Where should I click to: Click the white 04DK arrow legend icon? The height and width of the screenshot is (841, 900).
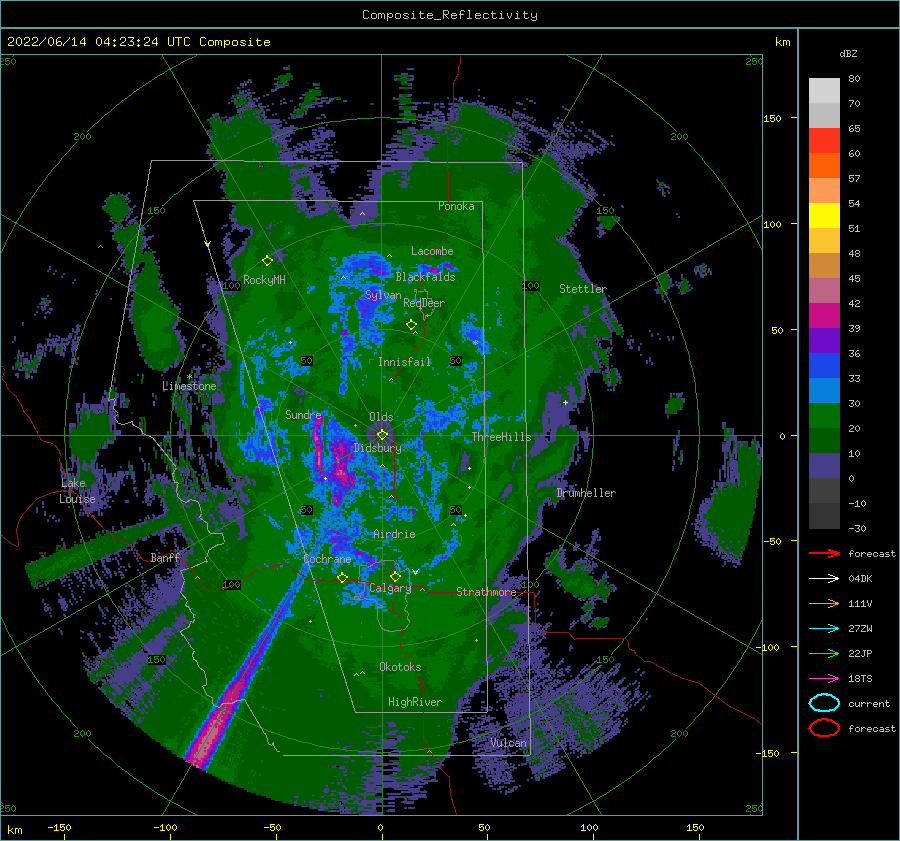[824, 578]
